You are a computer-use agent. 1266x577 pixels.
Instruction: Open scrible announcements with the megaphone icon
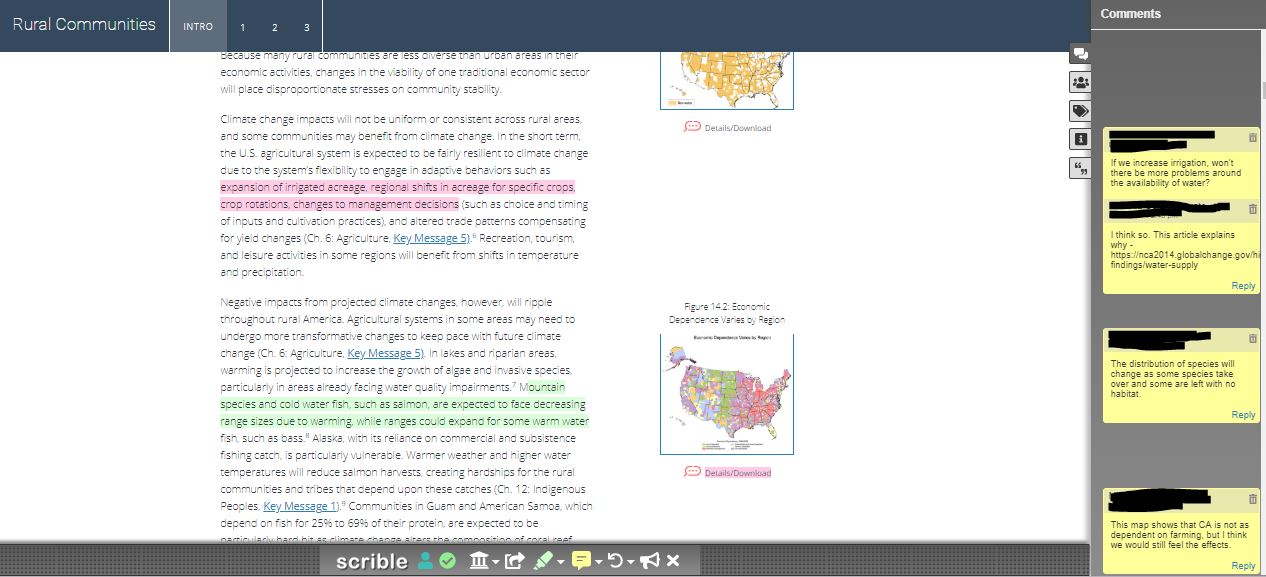(650, 560)
